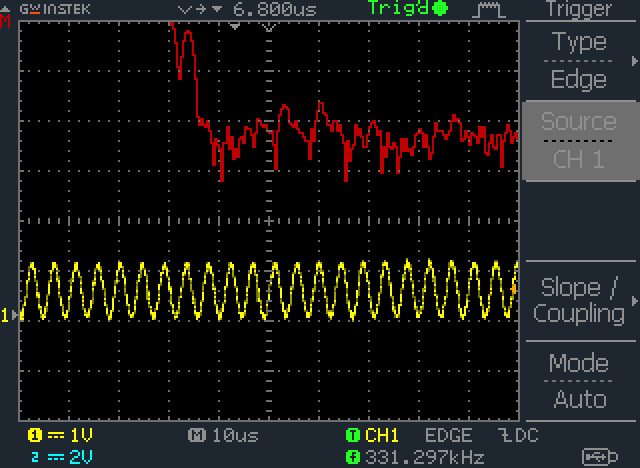Click the trigger position marker at grid top
Image resolution: width=640 pixels, height=468 pixels.
point(234,27)
